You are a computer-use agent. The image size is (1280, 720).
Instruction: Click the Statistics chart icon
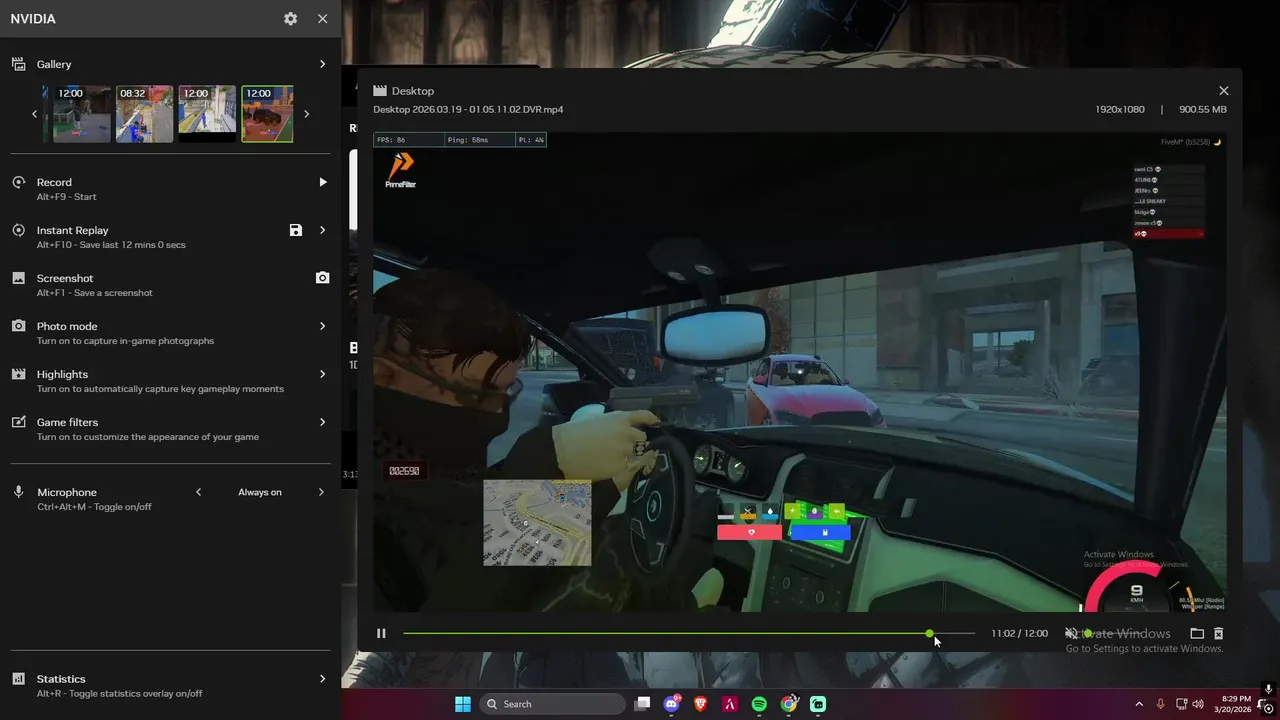click(x=18, y=679)
